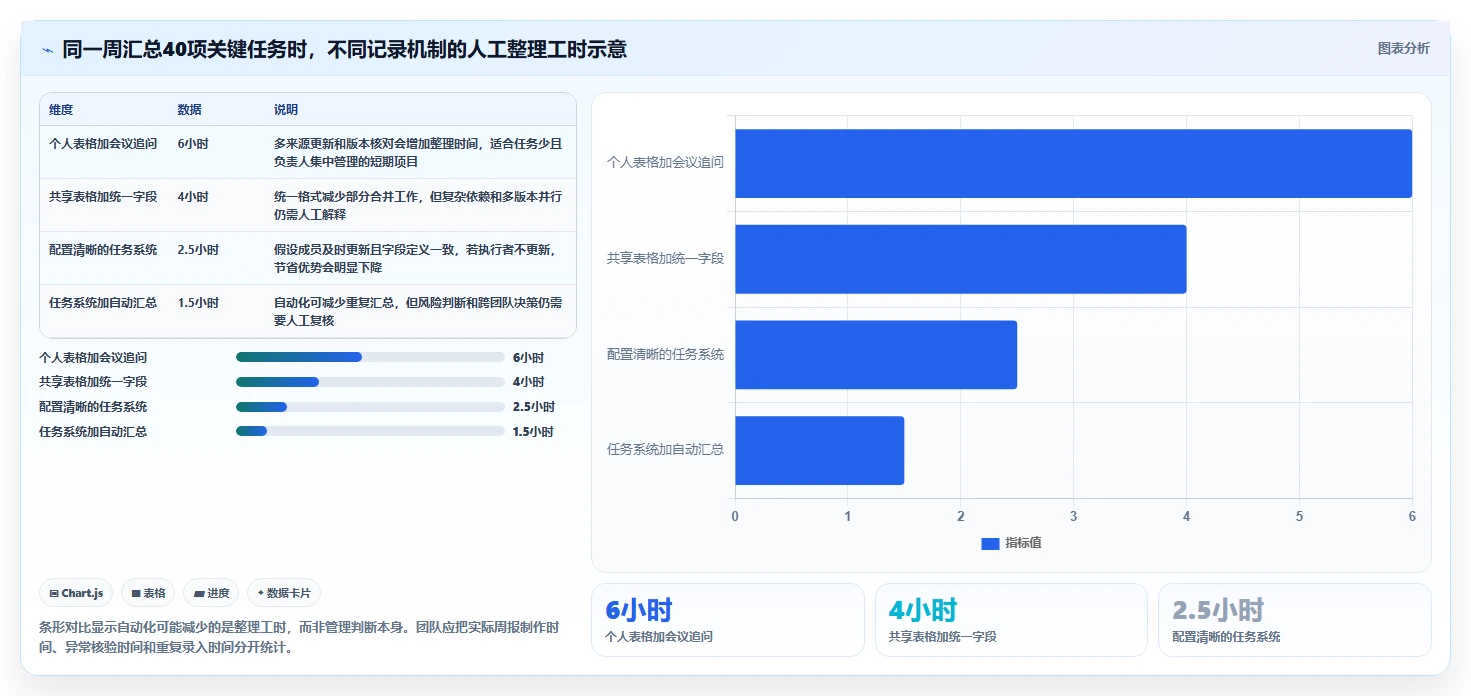Viewport: 1471px width, 696px height.
Task: Click the 指标值 legend text
Action: 1023,543
